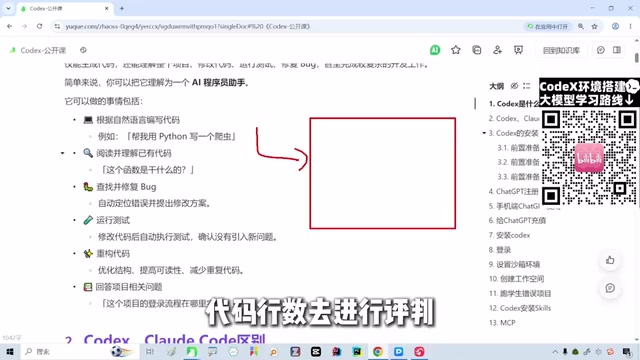Viewport: 640px width, 360px height.
Task: Jump to outline item '3. Codex的安装'
Action: coord(513,133)
